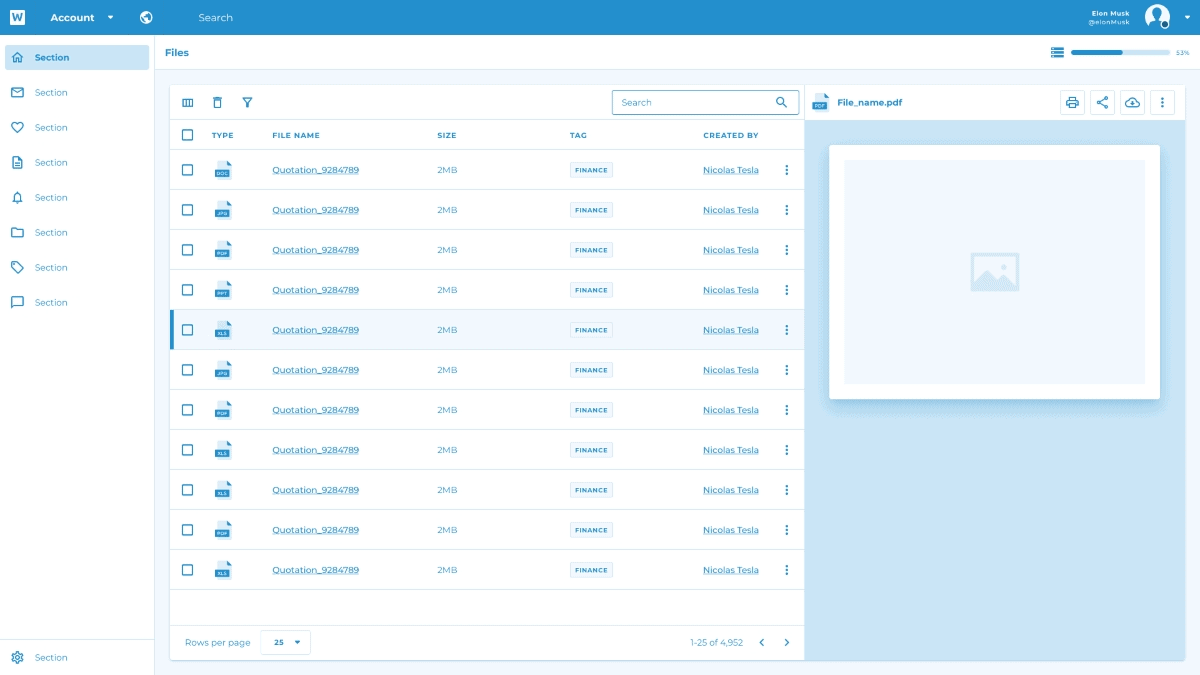Check the box for the DOC file row
The width and height of the screenshot is (1200, 675).
187,170
